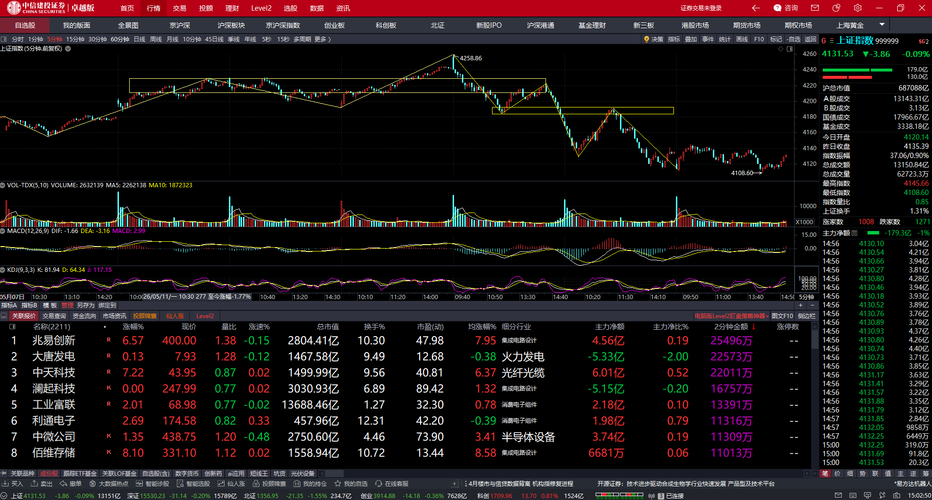Select the 日线 chart period
This screenshot has width=932, height=500.
[139, 39]
